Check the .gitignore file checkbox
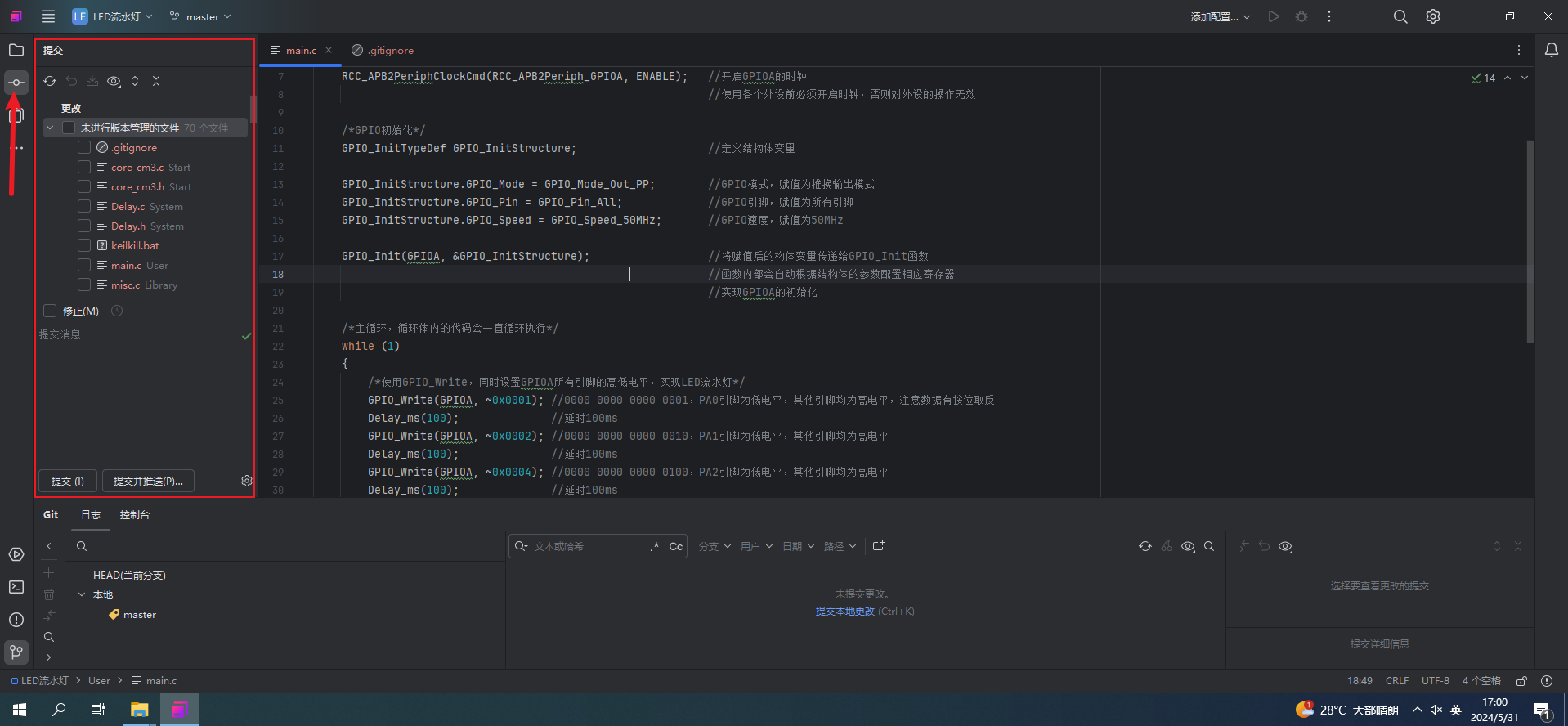 [84, 148]
